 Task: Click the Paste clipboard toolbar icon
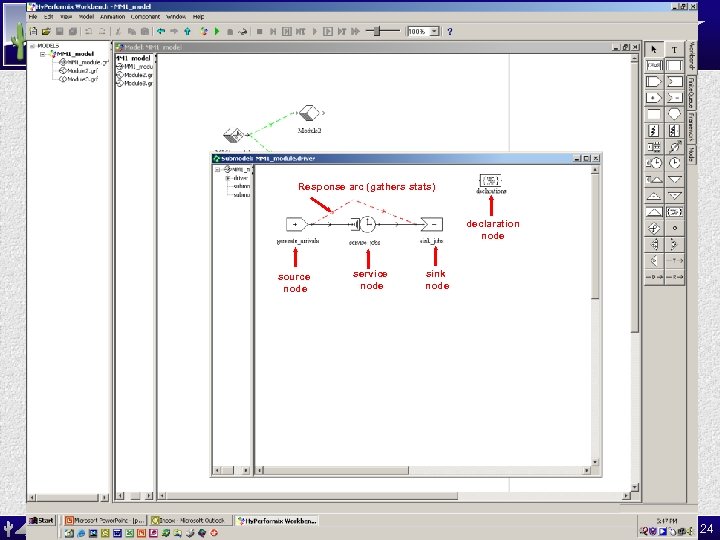(145, 32)
